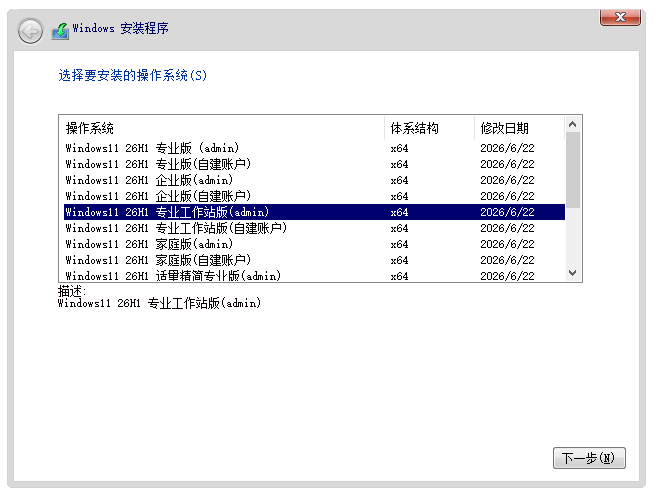
Task: Select Windows11 26H1 企业版(admin)
Action: point(314,180)
